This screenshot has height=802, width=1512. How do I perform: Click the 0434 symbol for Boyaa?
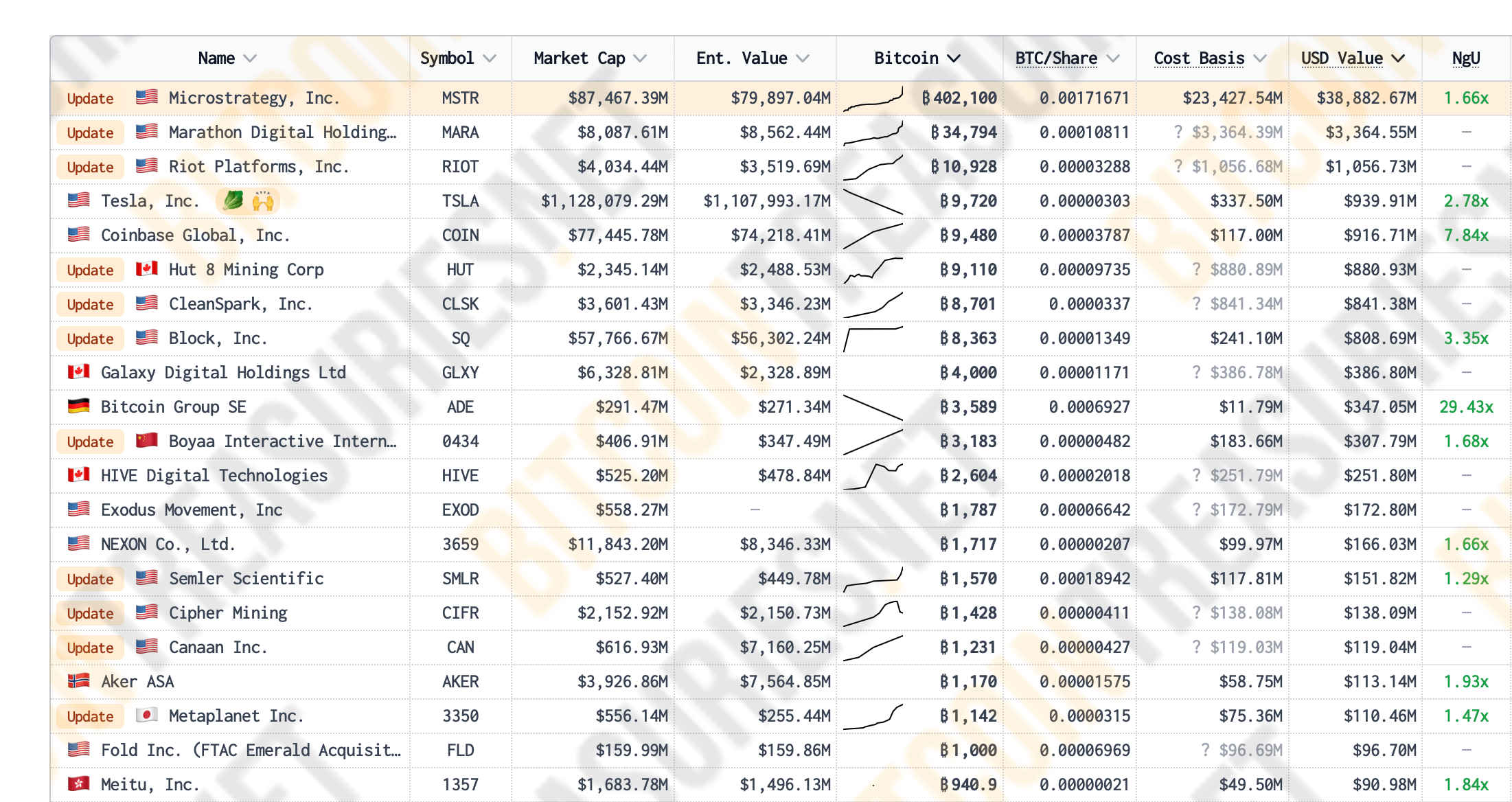click(x=460, y=442)
